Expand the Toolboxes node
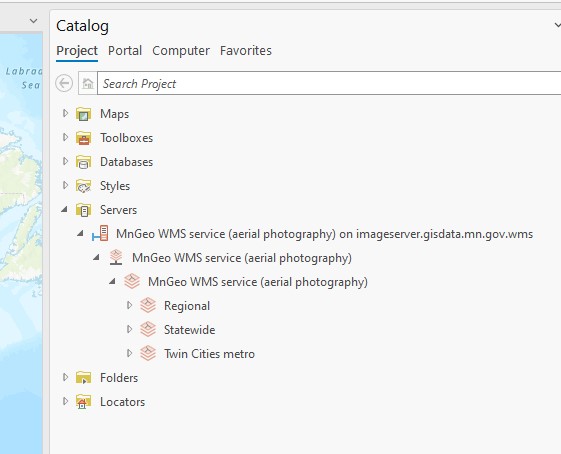This screenshot has height=454, width=561. [65, 137]
